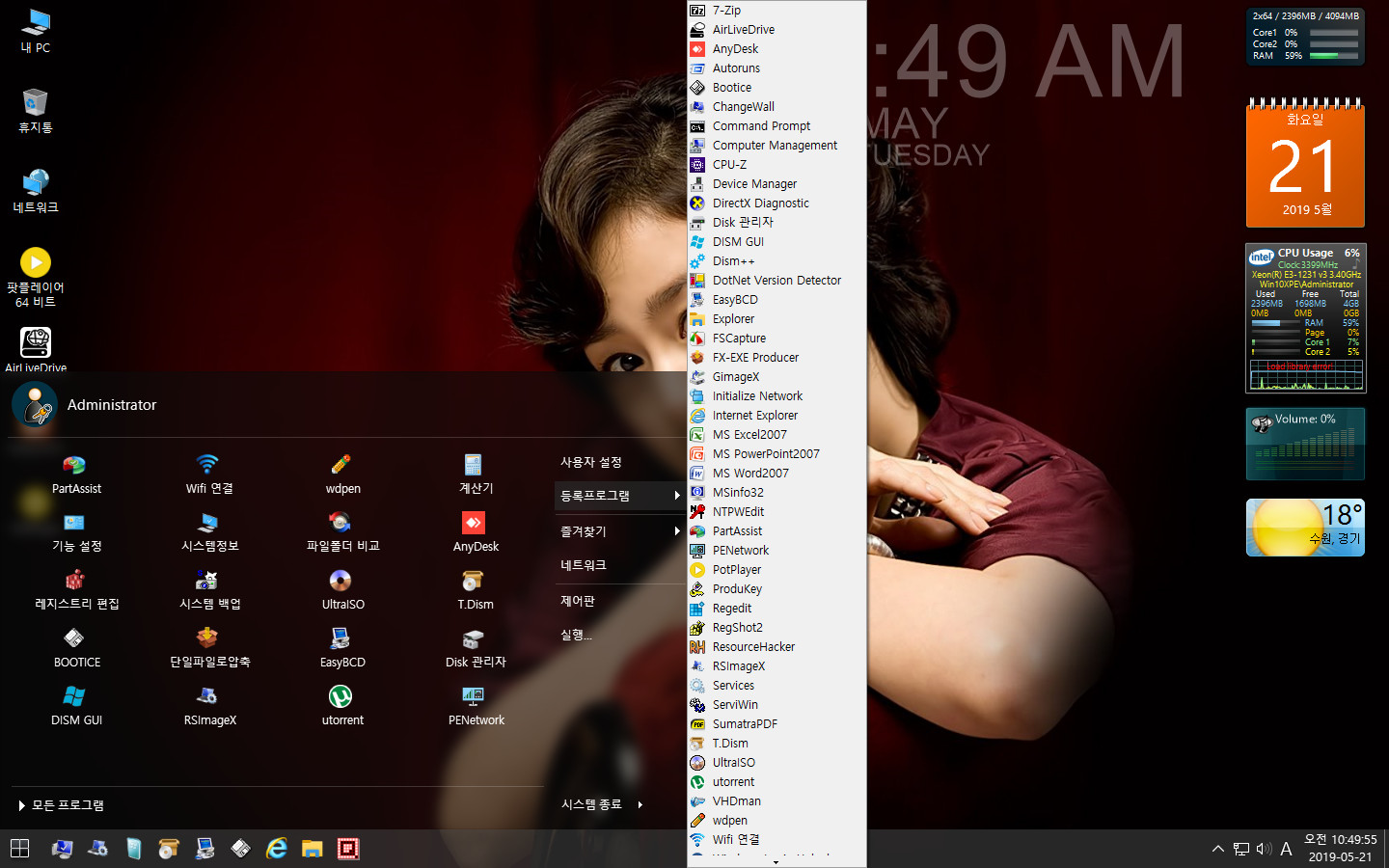Image resolution: width=1389 pixels, height=868 pixels.
Task: Choose MS Excel2007 in program list
Action: click(x=776, y=435)
